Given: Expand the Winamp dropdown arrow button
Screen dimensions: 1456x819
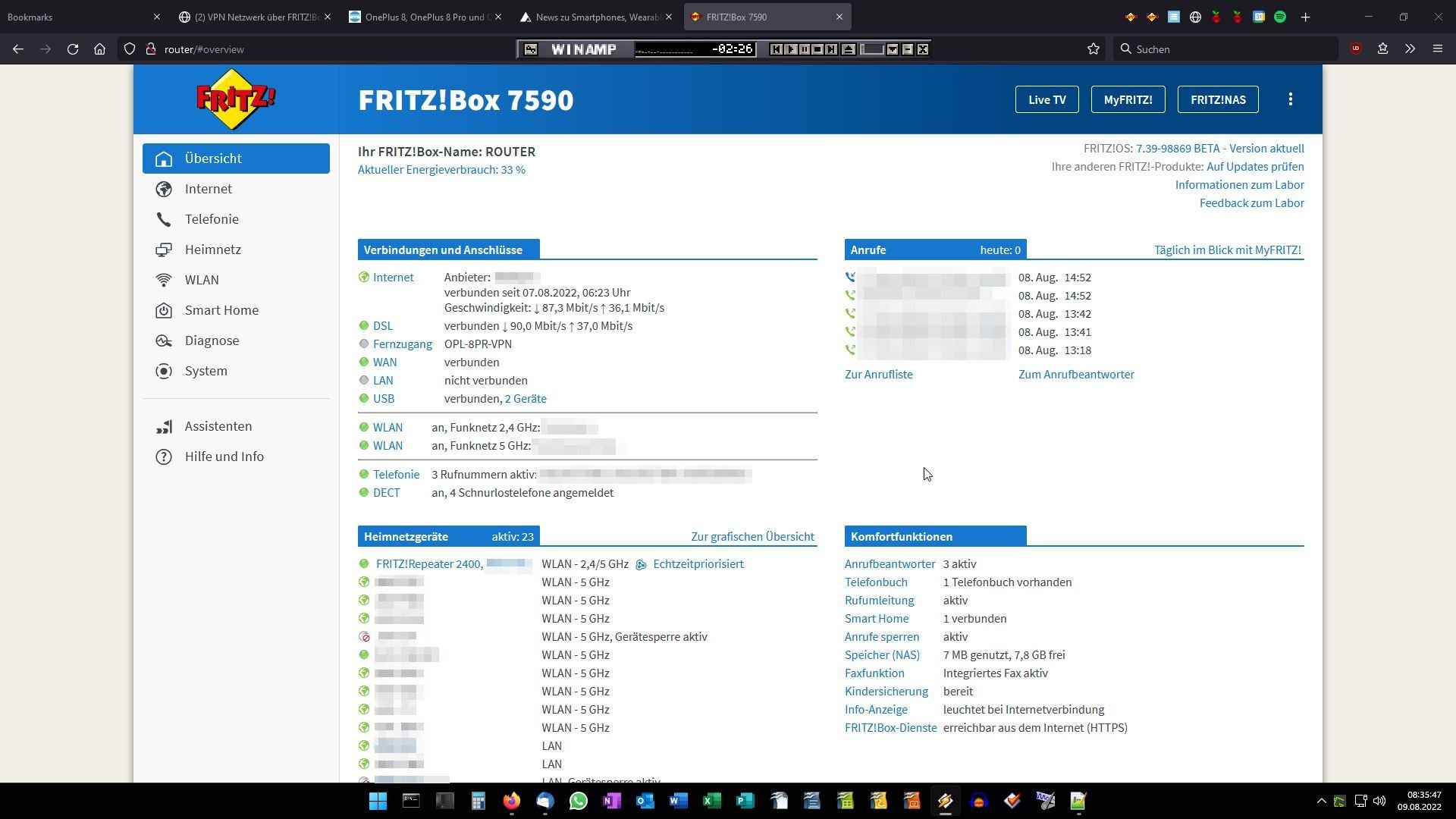Looking at the screenshot, I should (x=893, y=49).
